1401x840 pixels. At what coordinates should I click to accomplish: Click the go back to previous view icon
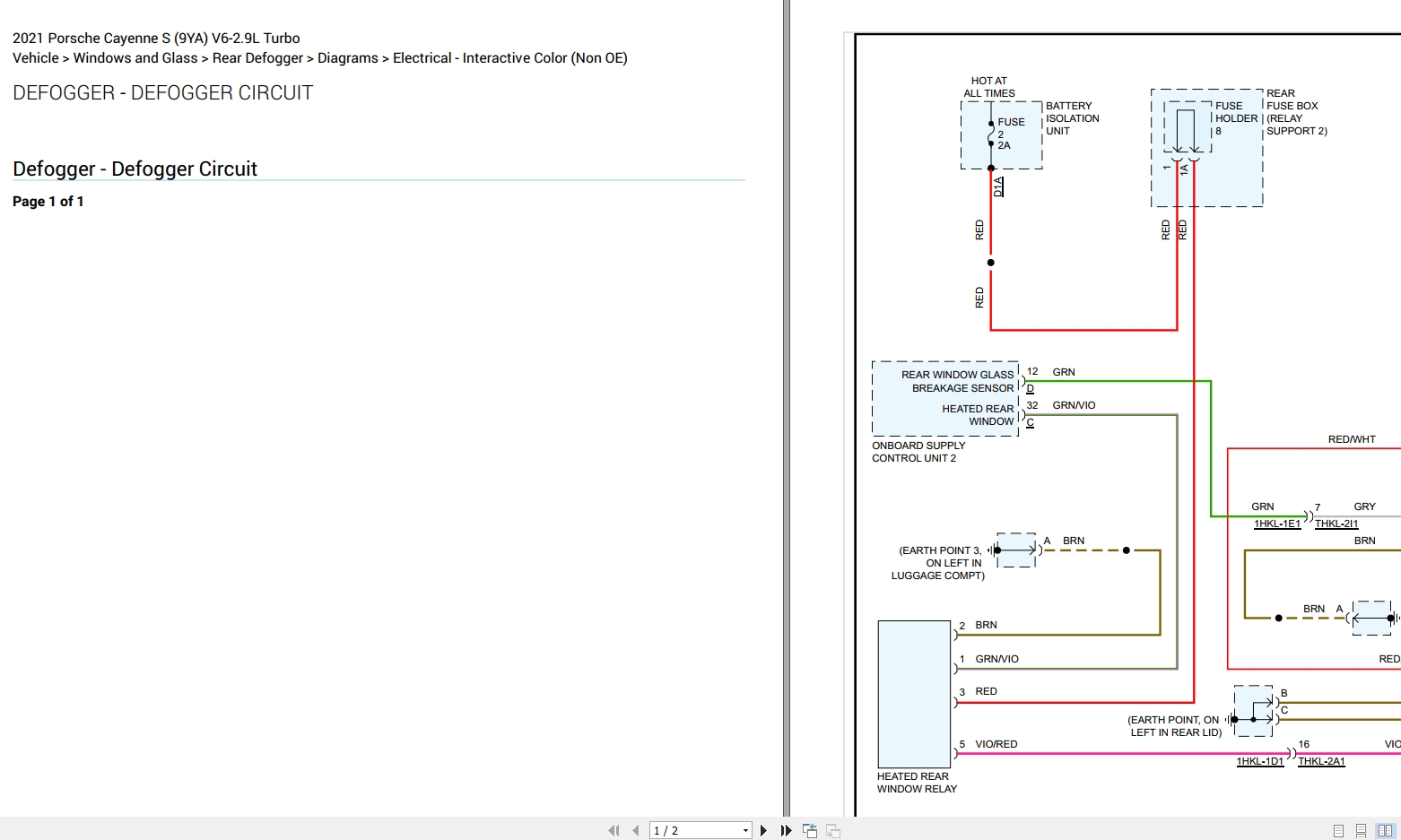(x=810, y=831)
